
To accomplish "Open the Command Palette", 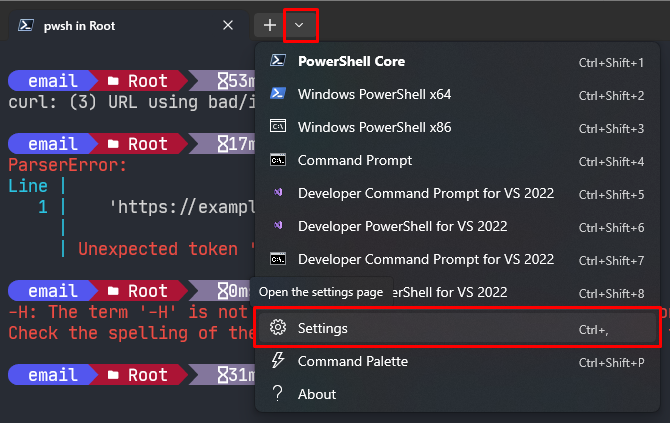I will [458, 361].
